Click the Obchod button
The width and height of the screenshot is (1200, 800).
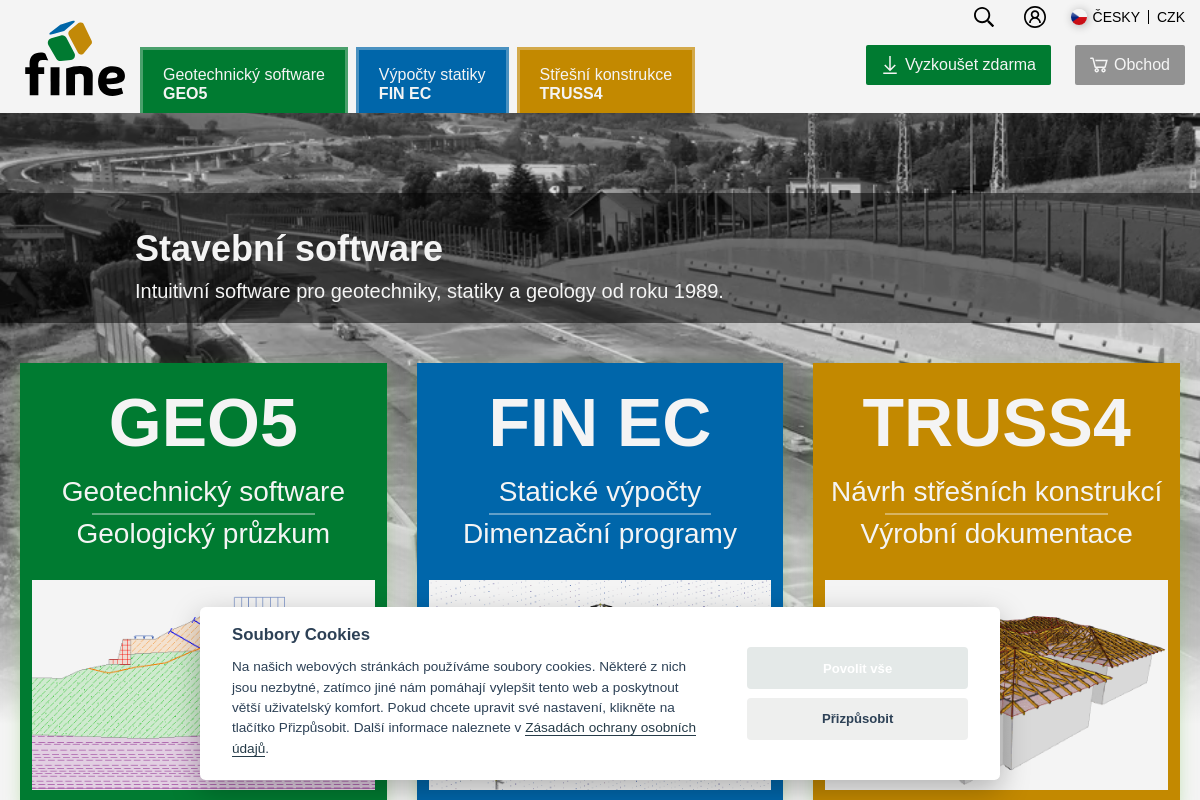tap(1130, 65)
